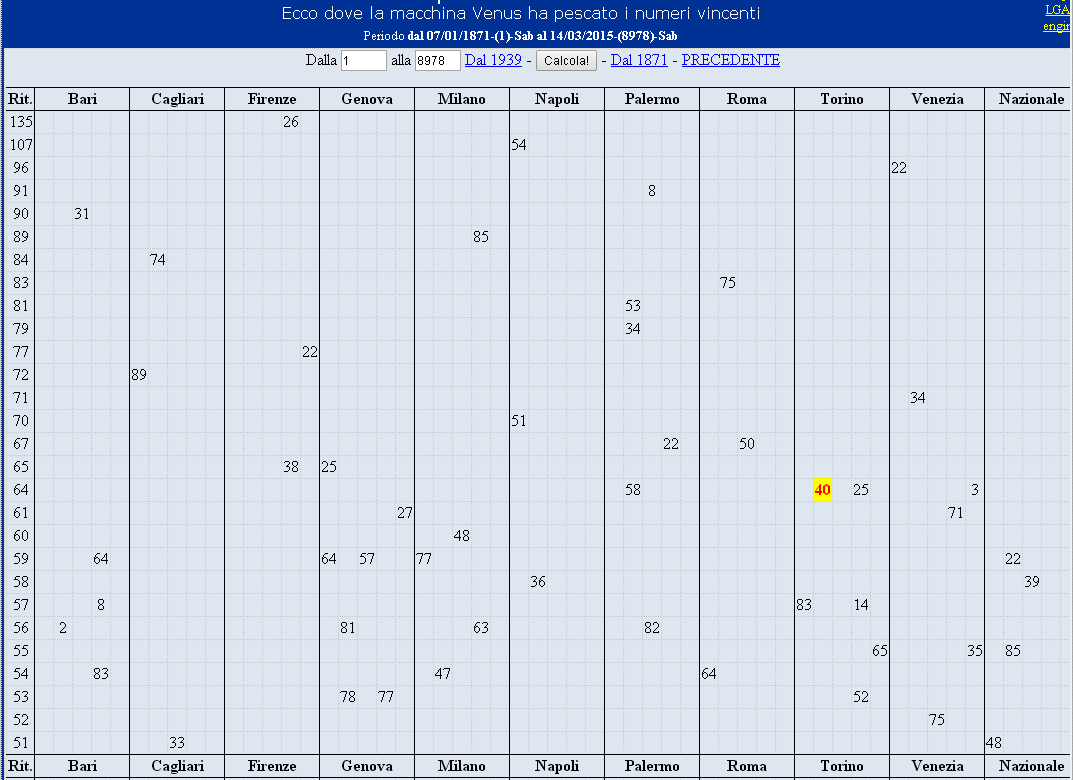1073x780 pixels.
Task: Select number 2 in Bari row 56
Action: point(63,628)
